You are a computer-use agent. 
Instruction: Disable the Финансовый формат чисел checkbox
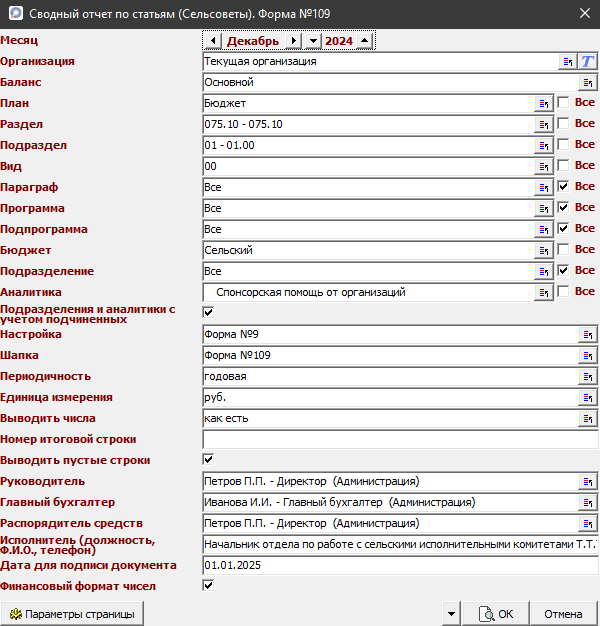(208, 586)
